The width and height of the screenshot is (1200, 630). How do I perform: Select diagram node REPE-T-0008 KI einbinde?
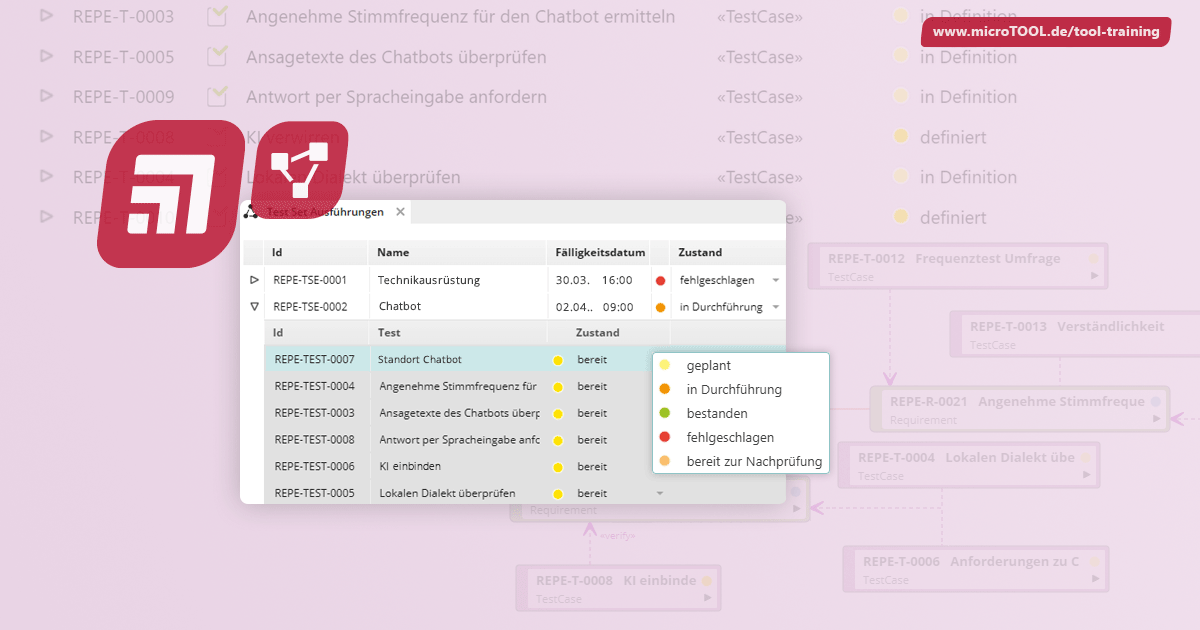click(619, 588)
